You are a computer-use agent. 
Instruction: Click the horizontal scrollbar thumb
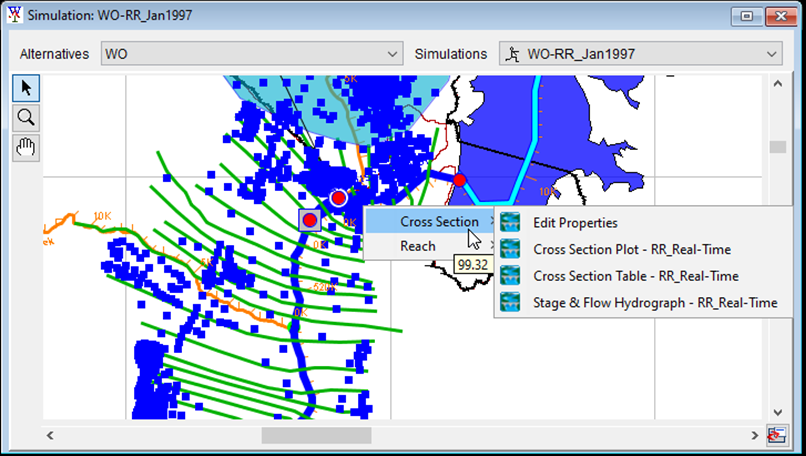click(317, 435)
